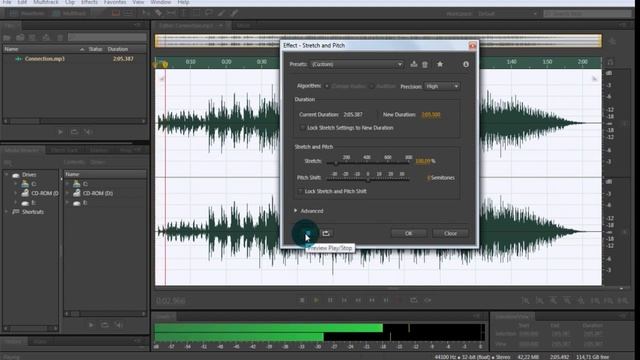
Task: Select the first Algorithm radio option
Action: [327, 86]
